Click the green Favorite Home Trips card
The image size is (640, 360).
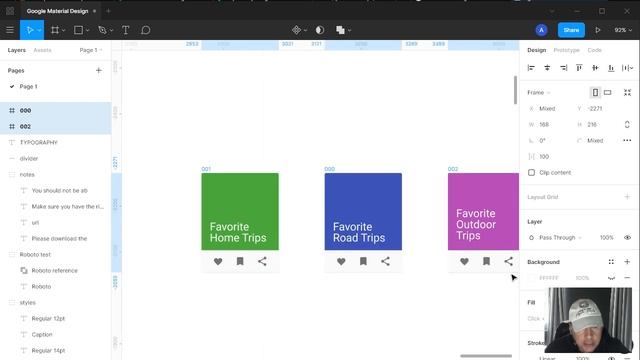(240, 211)
